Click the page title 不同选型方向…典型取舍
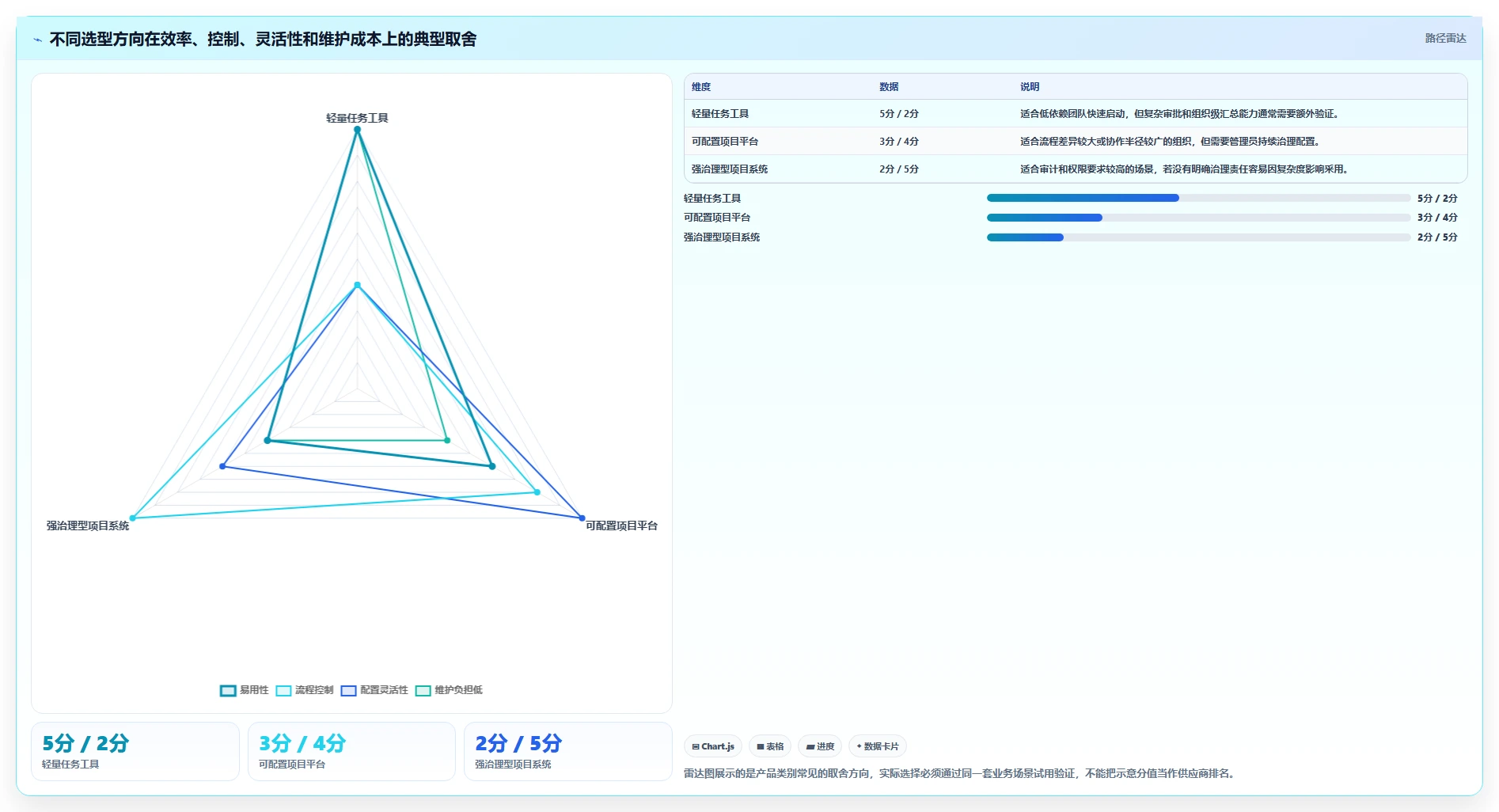This screenshot has height=812, width=1499. [263, 40]
